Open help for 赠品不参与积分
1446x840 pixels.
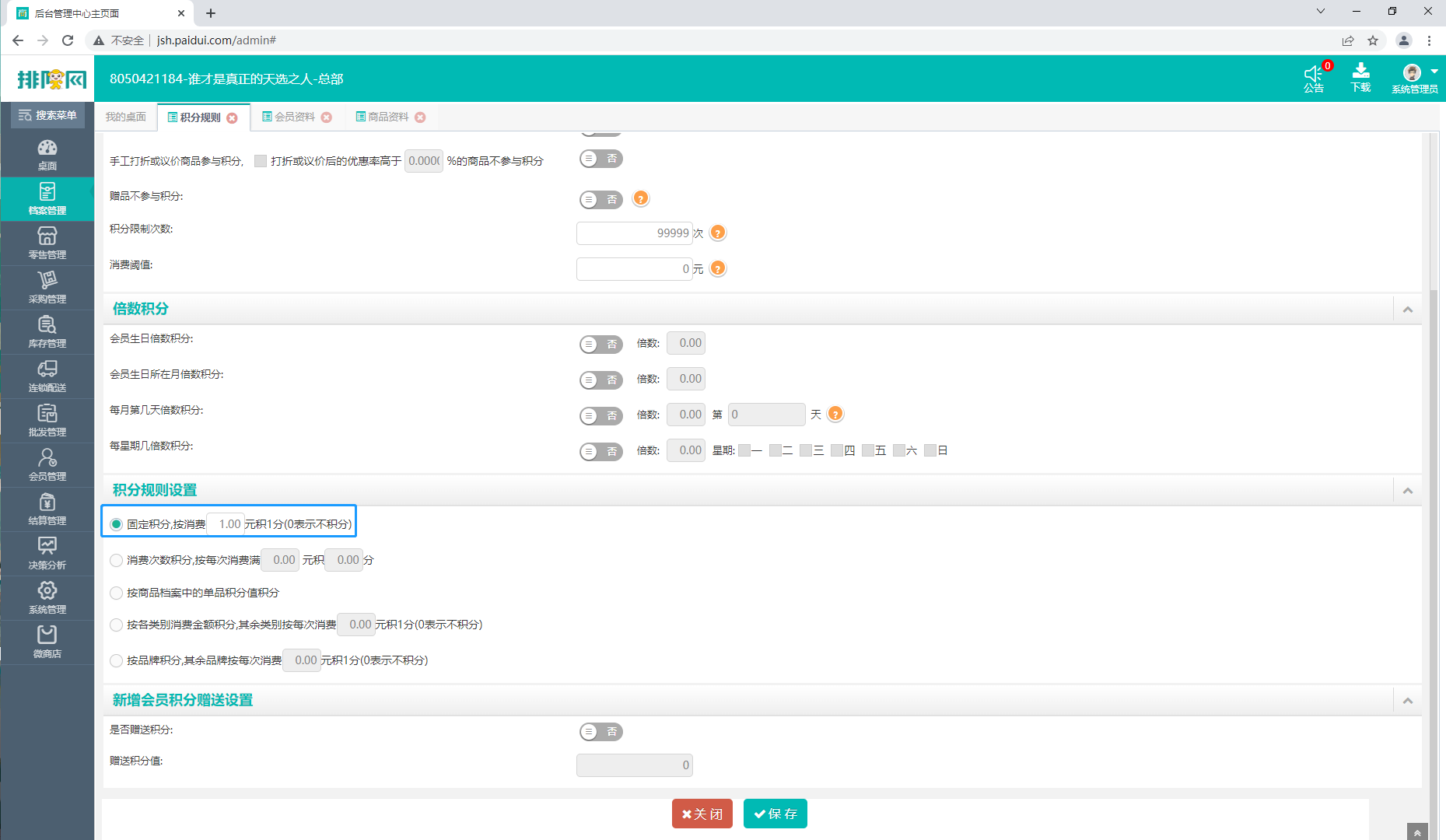point(641,198)
